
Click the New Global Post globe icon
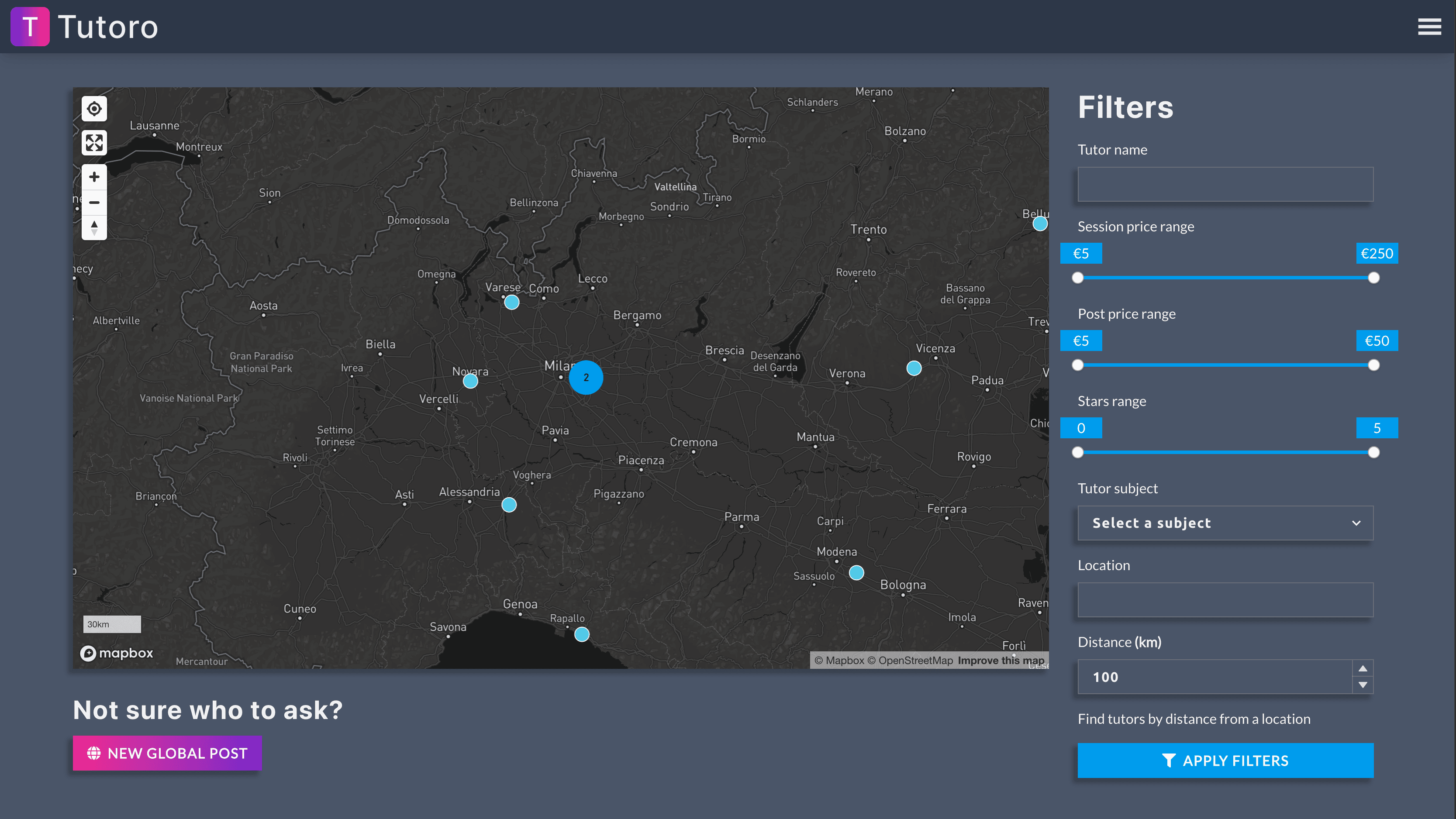pyautogui.click(x=94, y=753)
